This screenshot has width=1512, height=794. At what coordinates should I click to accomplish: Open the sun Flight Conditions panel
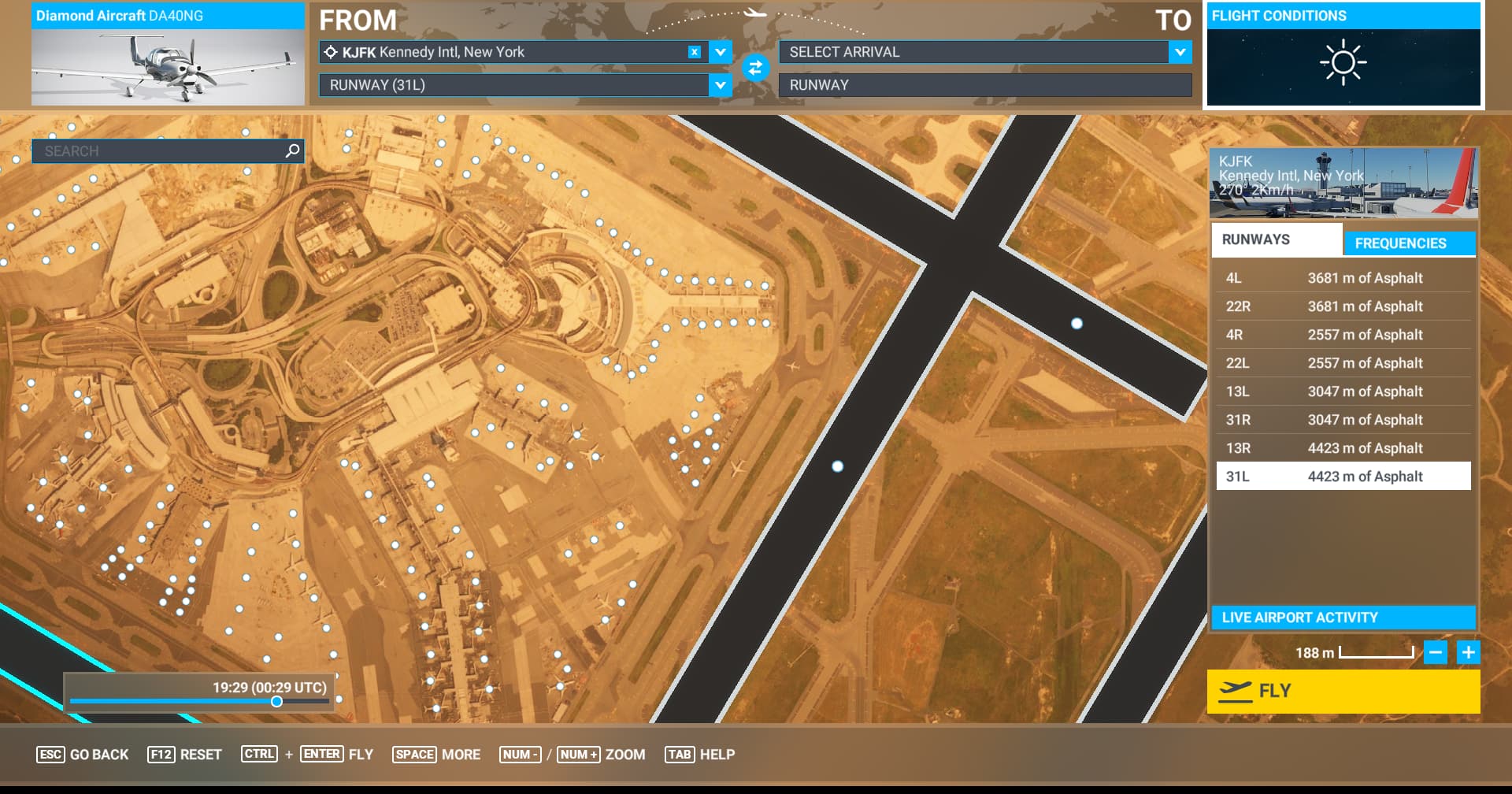click(1343, 65)
